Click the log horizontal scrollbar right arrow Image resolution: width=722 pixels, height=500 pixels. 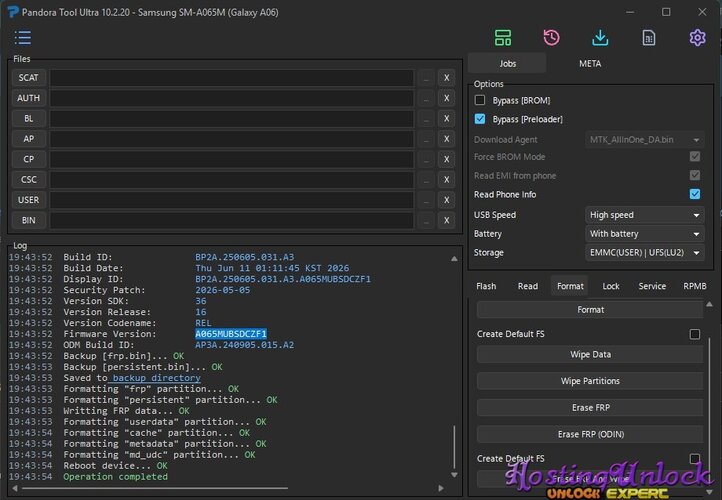point(441,488)
